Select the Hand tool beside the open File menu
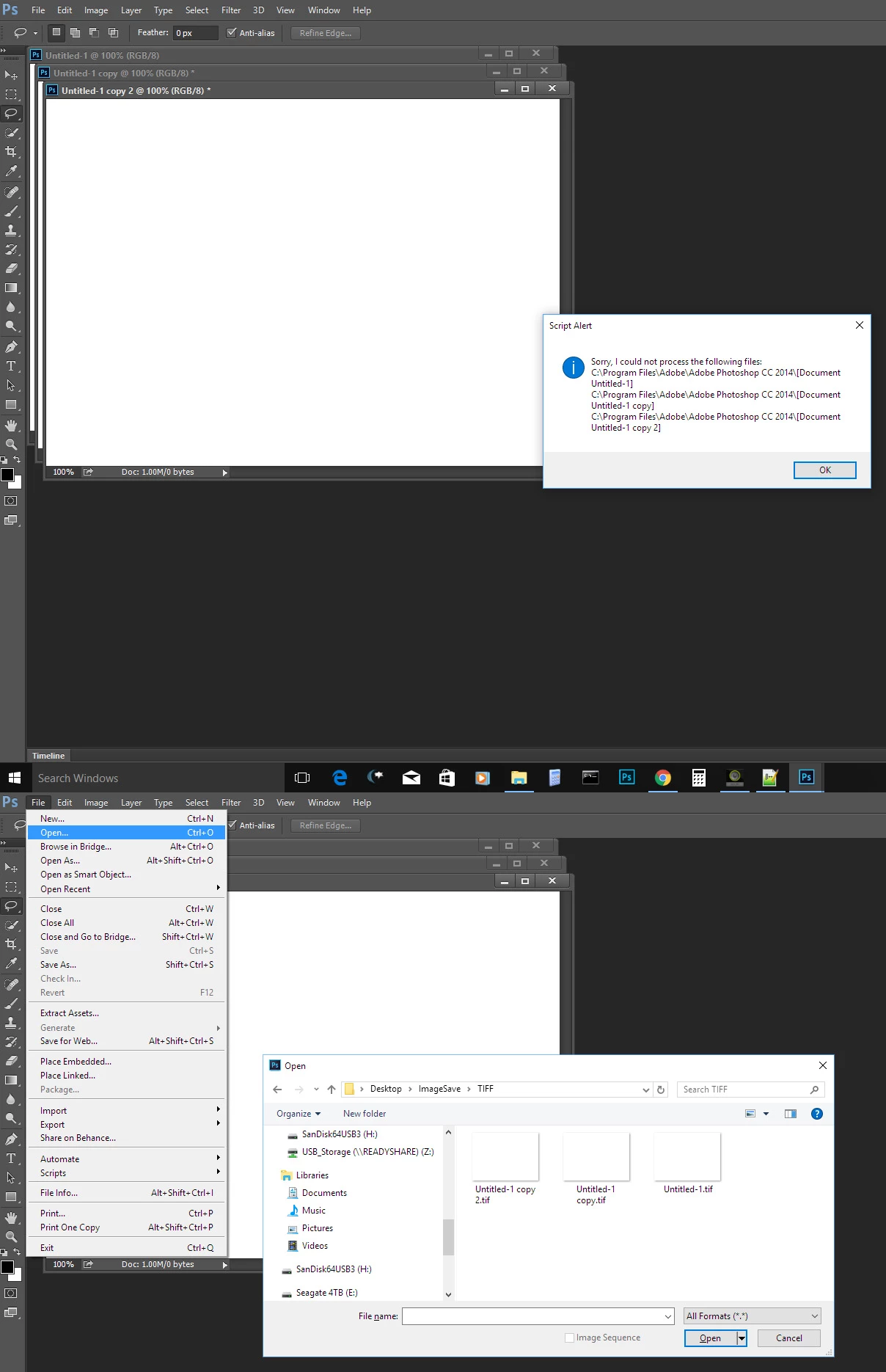 click(11, 1218)
